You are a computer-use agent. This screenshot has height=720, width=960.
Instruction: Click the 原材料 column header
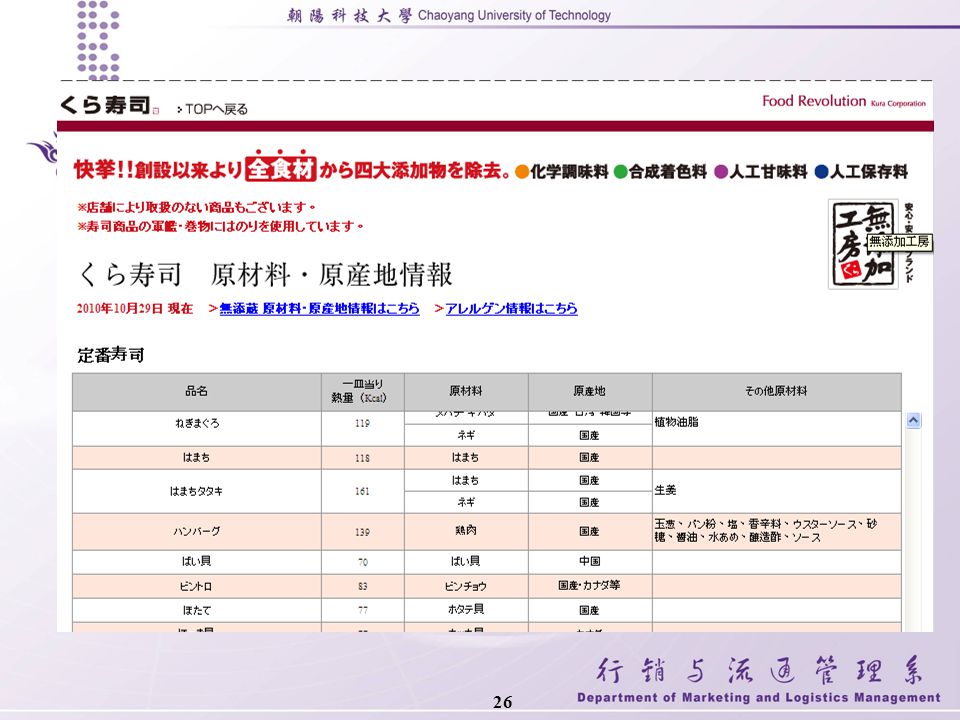[x=466, y=392]
